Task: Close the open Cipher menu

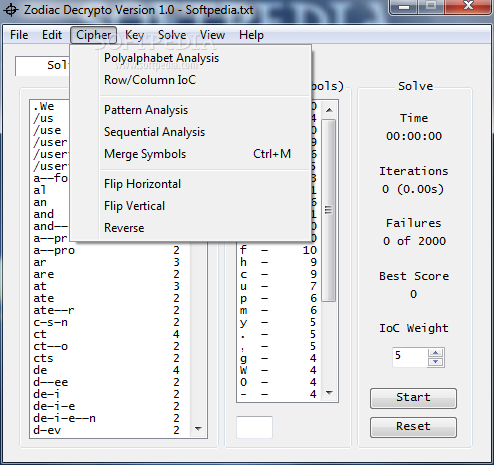Action: pos(94,35)
